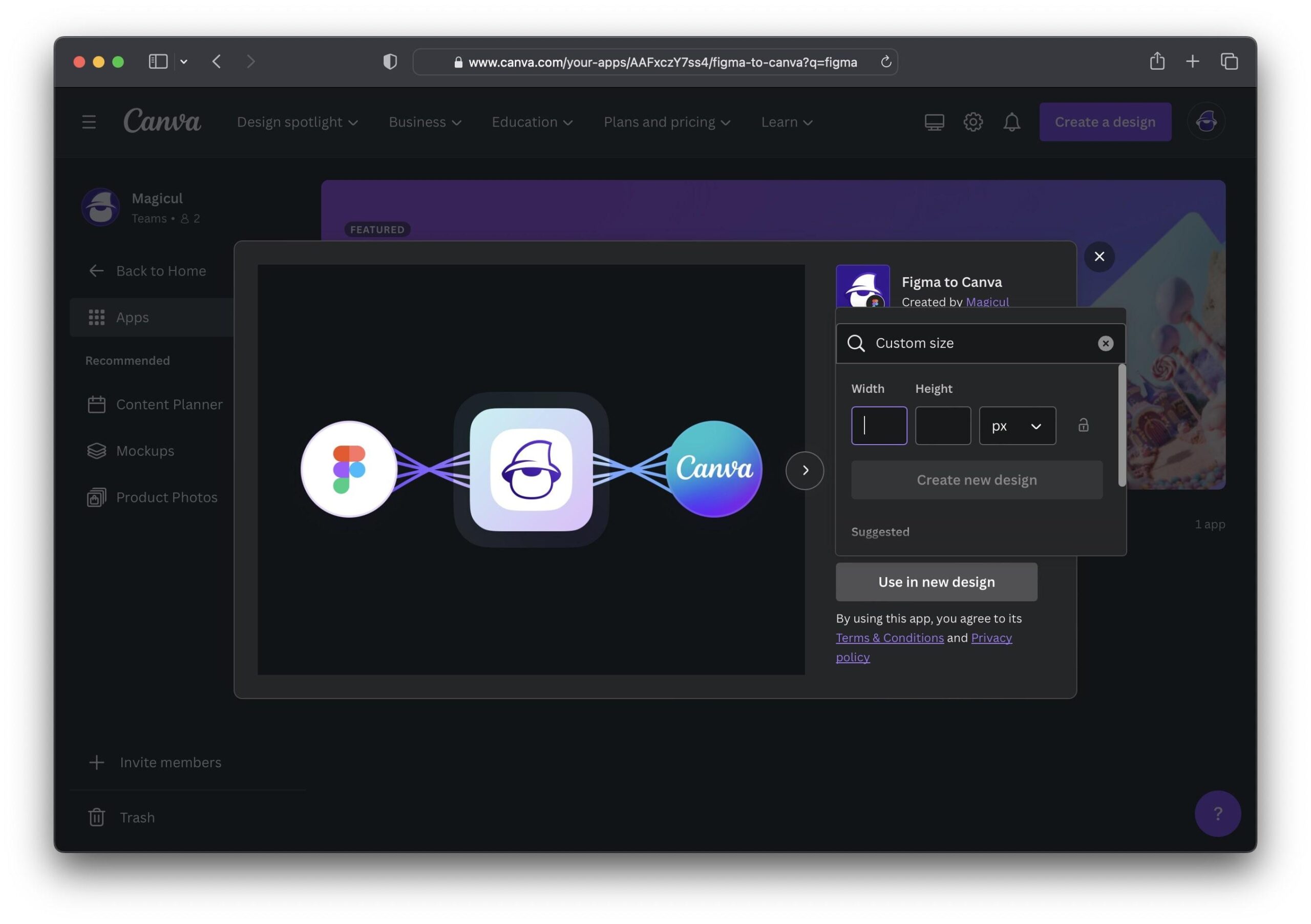This screenshot has width=1311, height=924.
Task: Open the Apps section in the sidebar
Action: pos(133,317)
